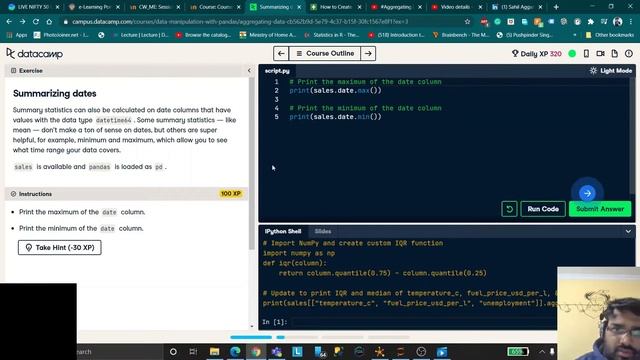640x360 pixels.
Task: Go to browser home page icon
Action: pyautogui.click(x=49, y=21)
